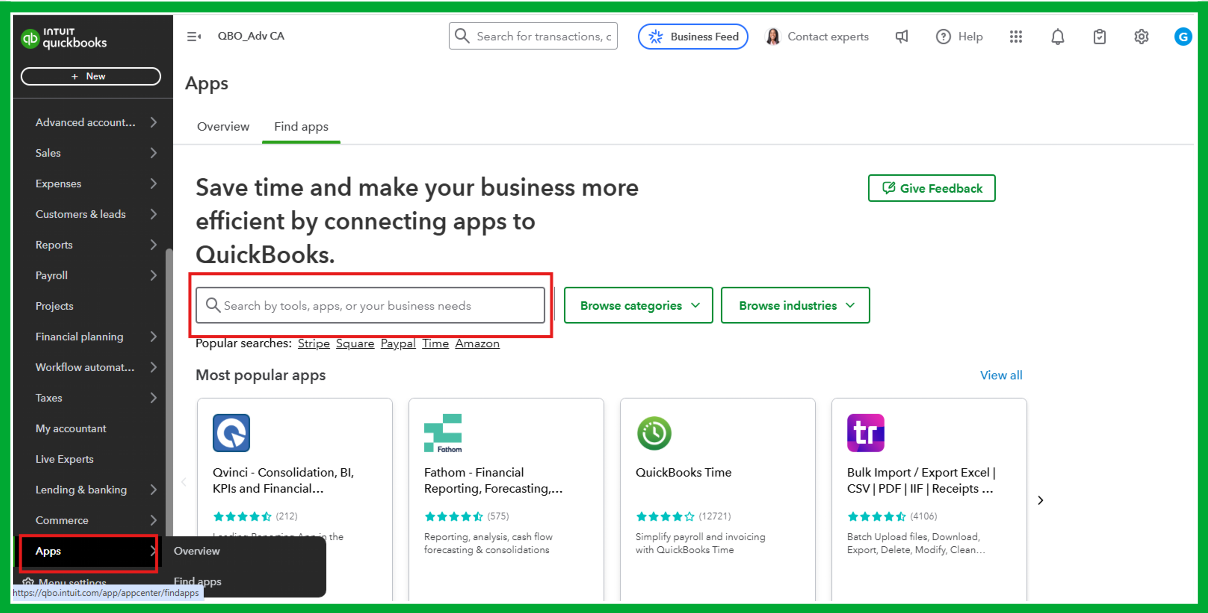Open the QuickBooks Time app icon

pos(654,433)
